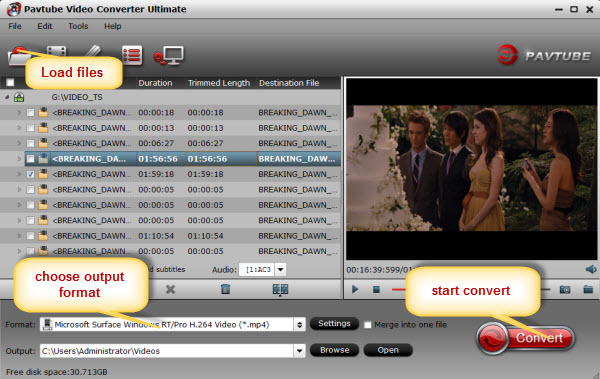Stop the preview playback
The width and height of the screenshot is (600, 379).
click(376, 290)
